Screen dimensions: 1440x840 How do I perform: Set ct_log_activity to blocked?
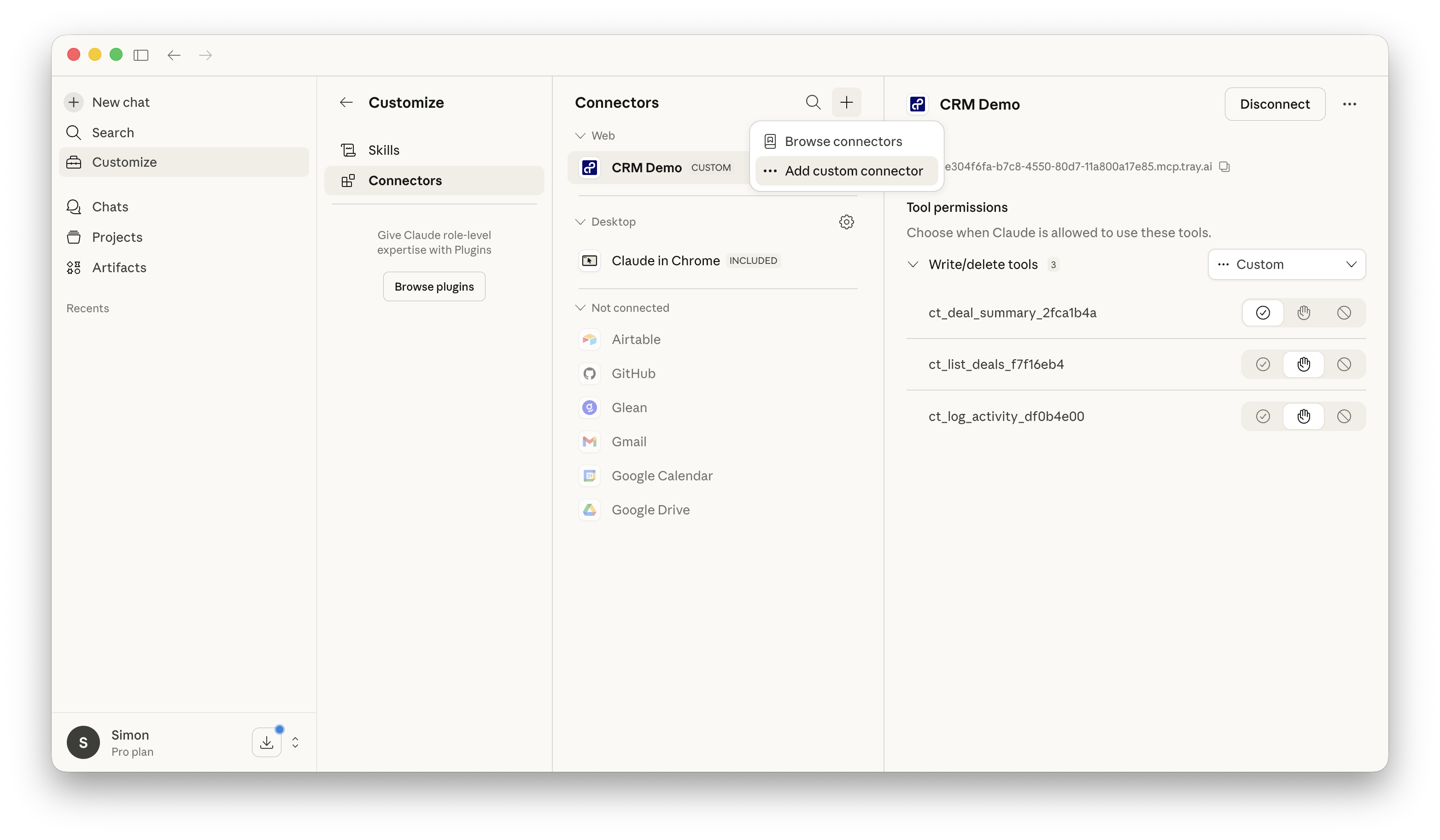coord(1343,417)
